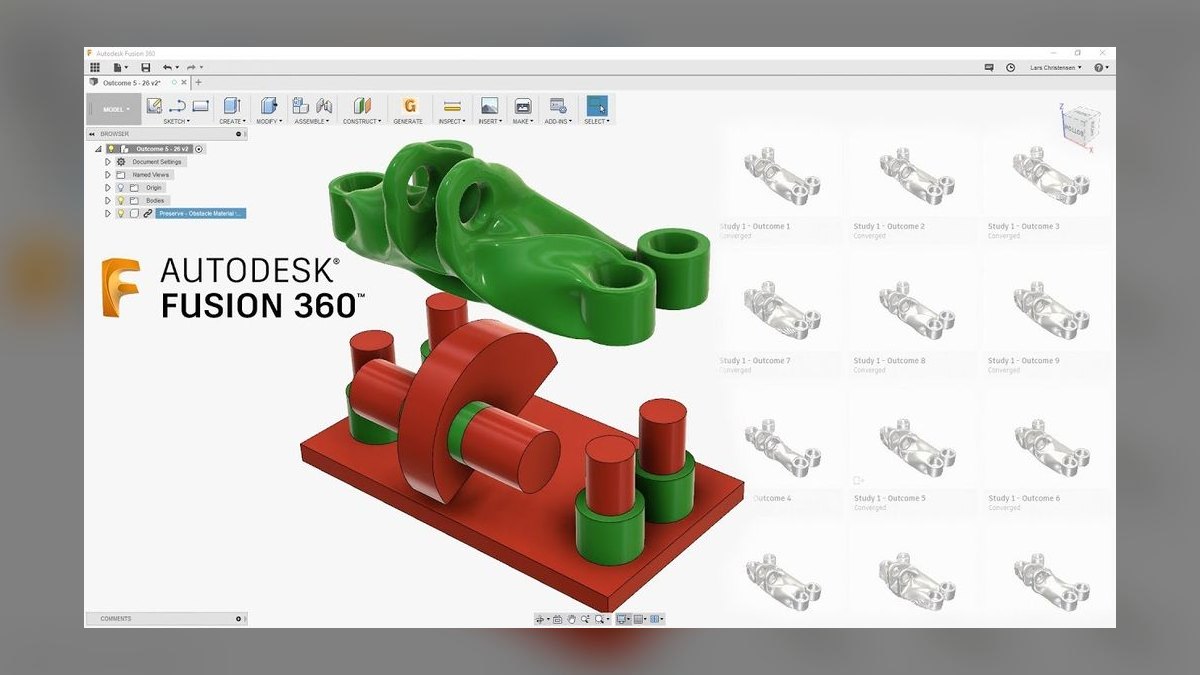Screen dimensions: 1200x675
Task: Click the Add-Ins scripts icon
Action: 558,105
